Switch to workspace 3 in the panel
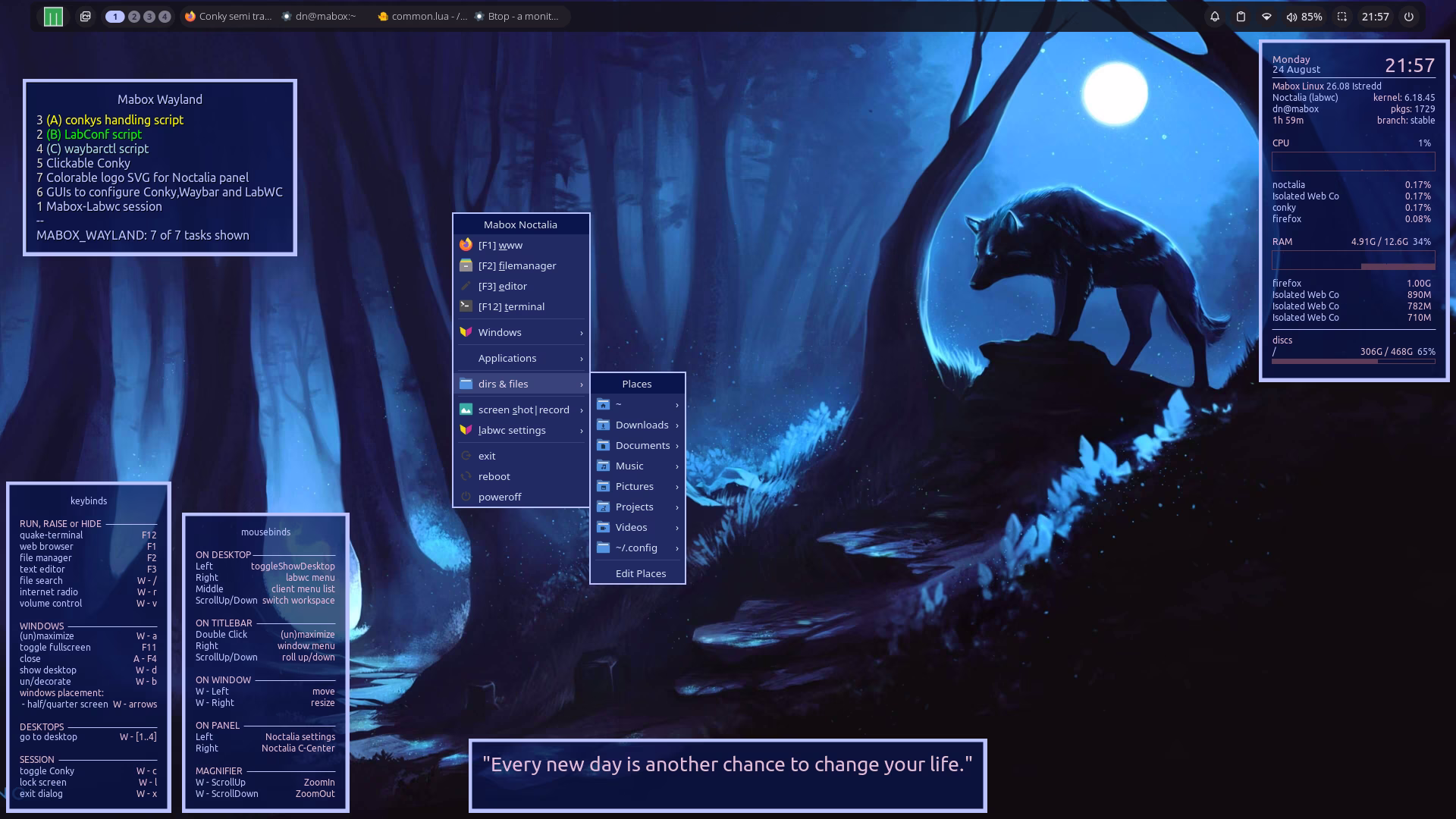1456x819 pixels. pos(149,17)
